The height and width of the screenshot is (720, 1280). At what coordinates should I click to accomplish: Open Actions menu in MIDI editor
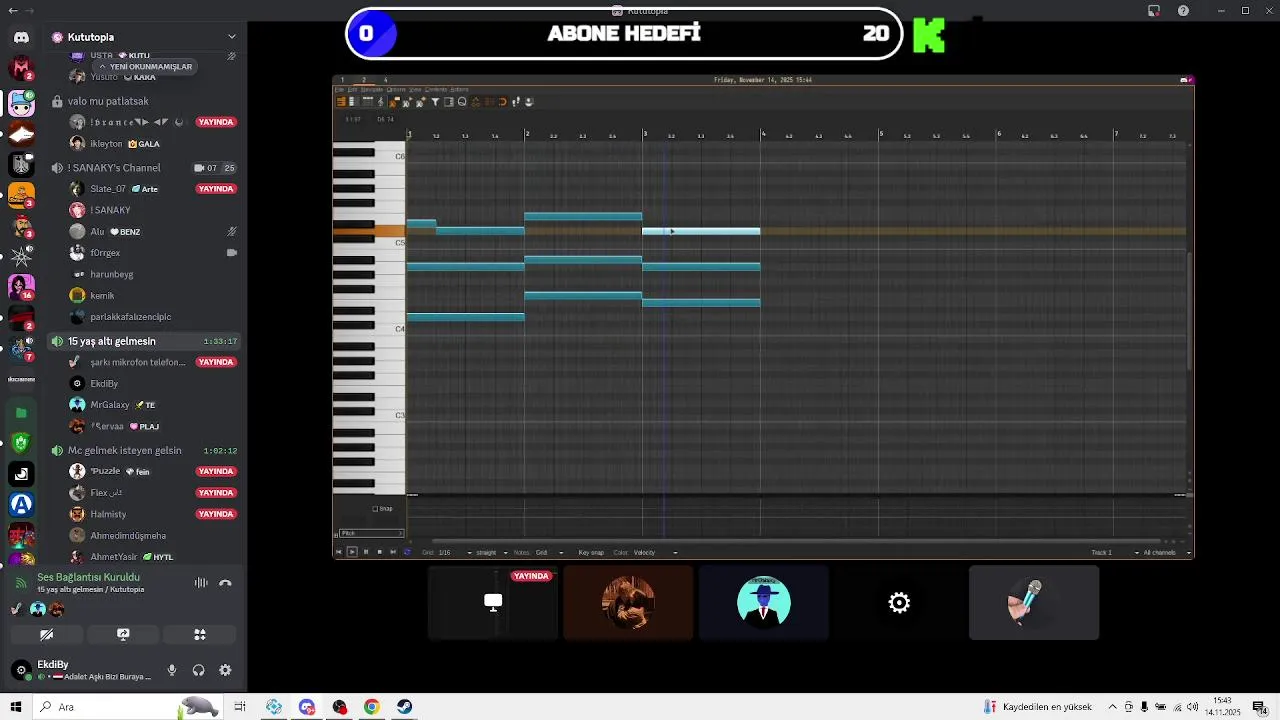(x=459, y=89)
